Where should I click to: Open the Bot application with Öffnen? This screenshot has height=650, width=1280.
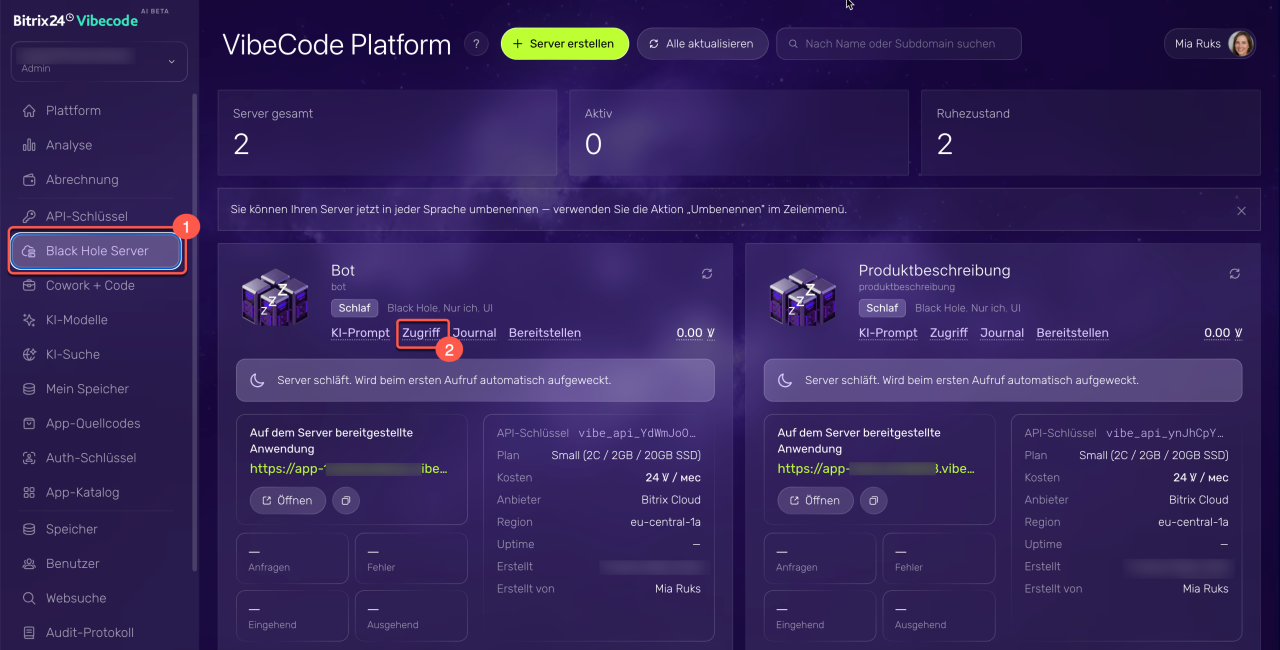point(288,500)
